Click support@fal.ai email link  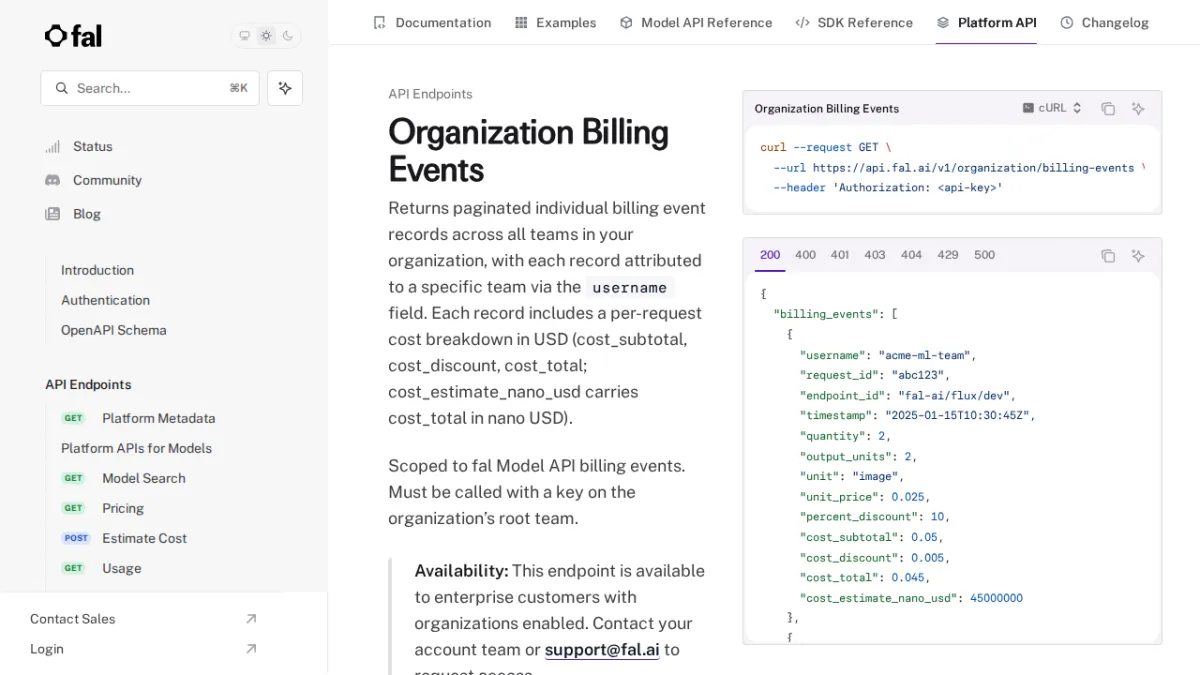[602, 649]
